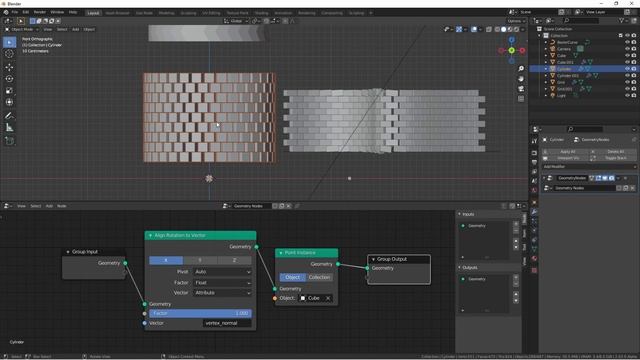Screen dimensions: 640x360
Task: Select Object mode in Point Instance node
Action: tap(293, 277)
